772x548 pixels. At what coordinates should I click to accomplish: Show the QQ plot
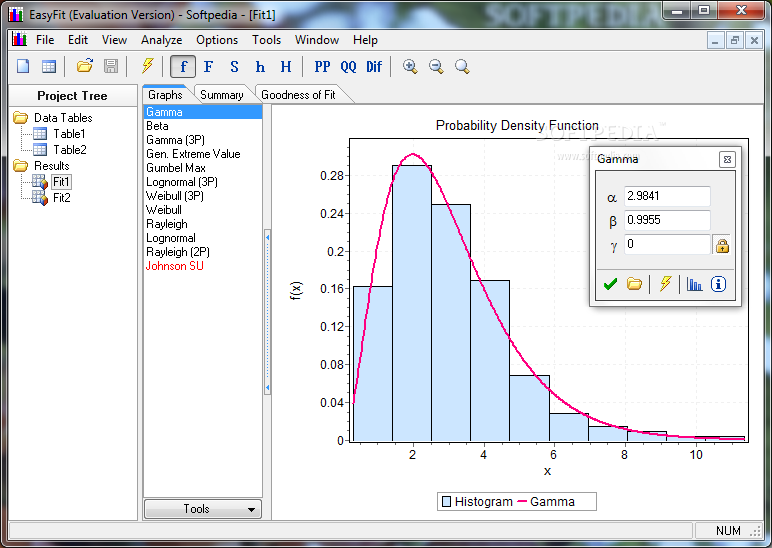tap(348, 66)
